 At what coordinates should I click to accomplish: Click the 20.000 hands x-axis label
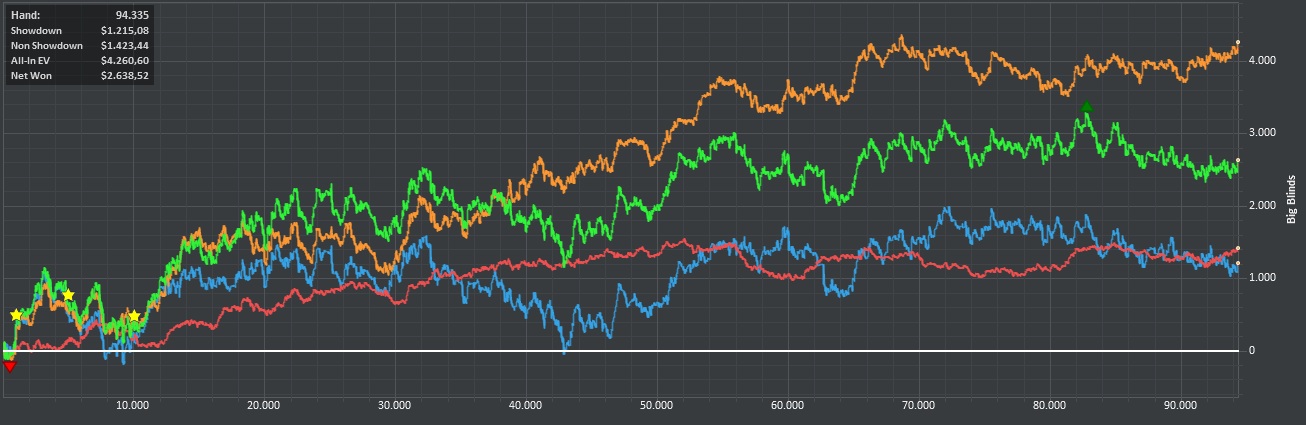click(263, 405)
